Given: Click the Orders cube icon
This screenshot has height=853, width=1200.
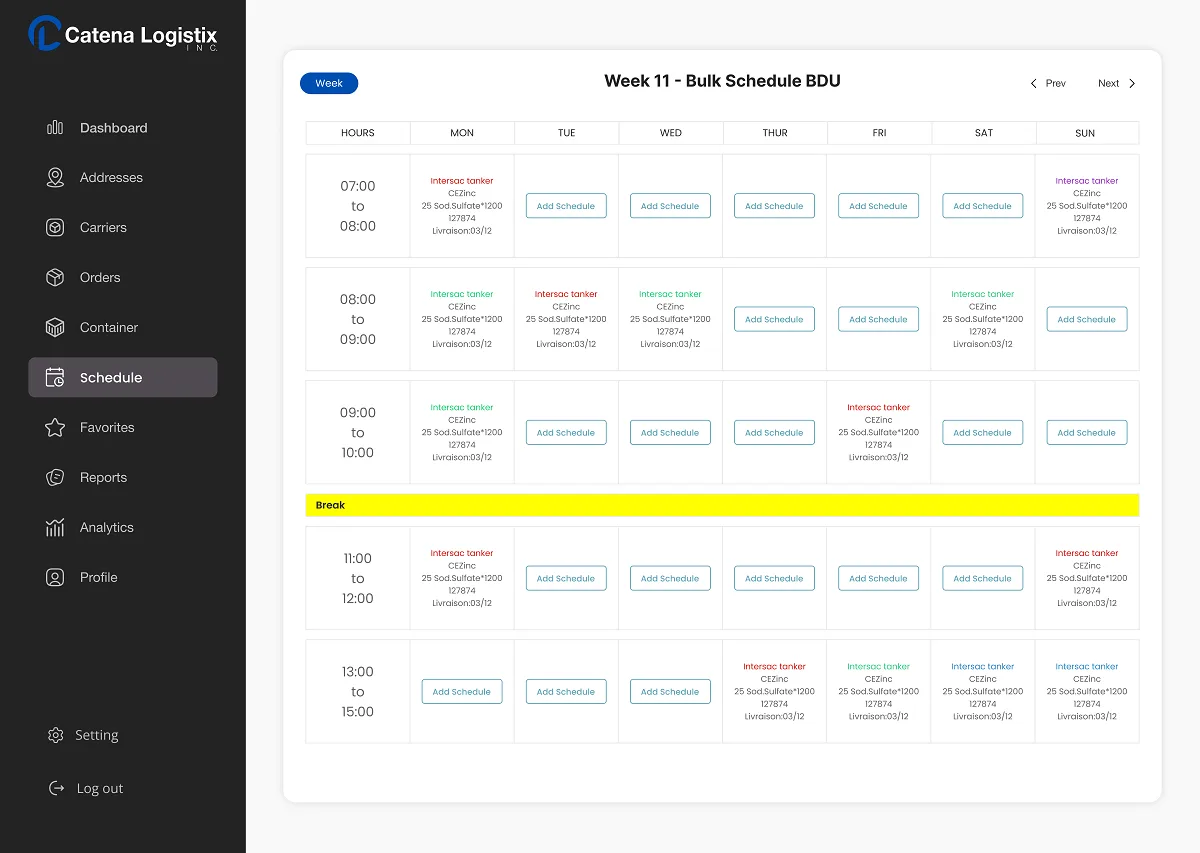Looking at the screenshot, I should (x=55, y=278).
